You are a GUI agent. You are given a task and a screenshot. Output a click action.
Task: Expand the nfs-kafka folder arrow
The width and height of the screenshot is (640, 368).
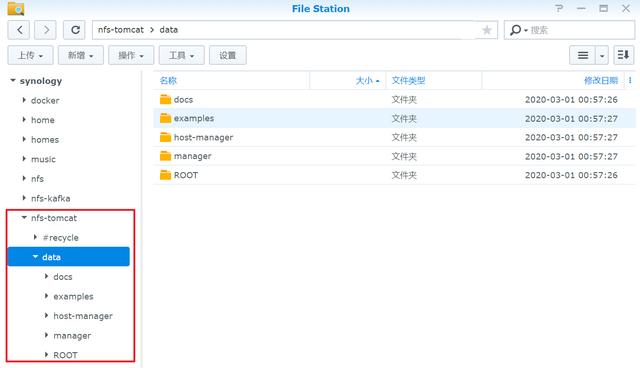click(24, 198)
